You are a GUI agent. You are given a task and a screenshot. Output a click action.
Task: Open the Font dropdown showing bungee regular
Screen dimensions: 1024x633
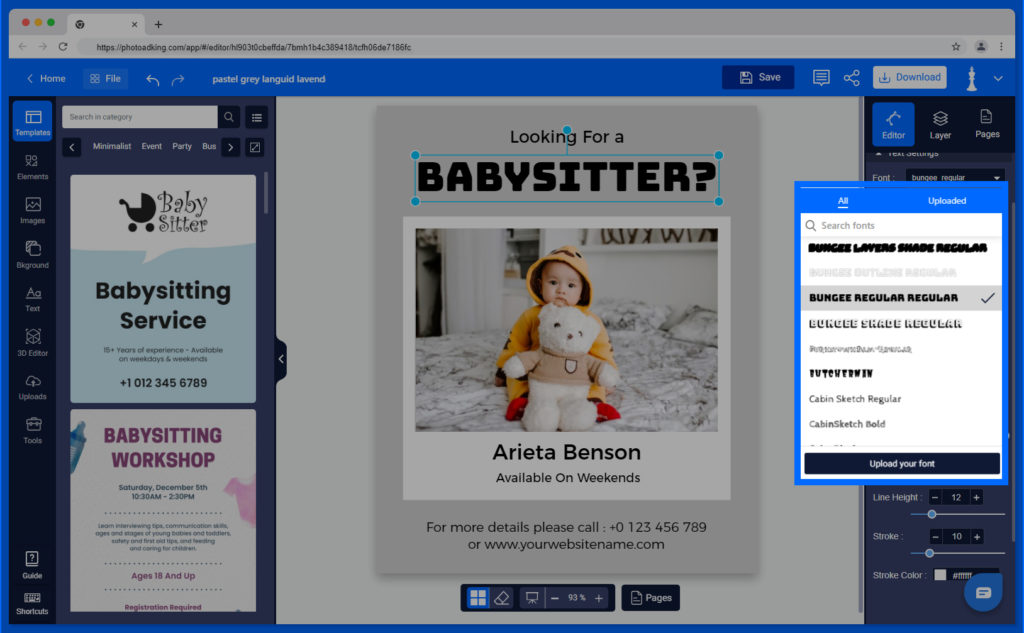pos(955,178)
